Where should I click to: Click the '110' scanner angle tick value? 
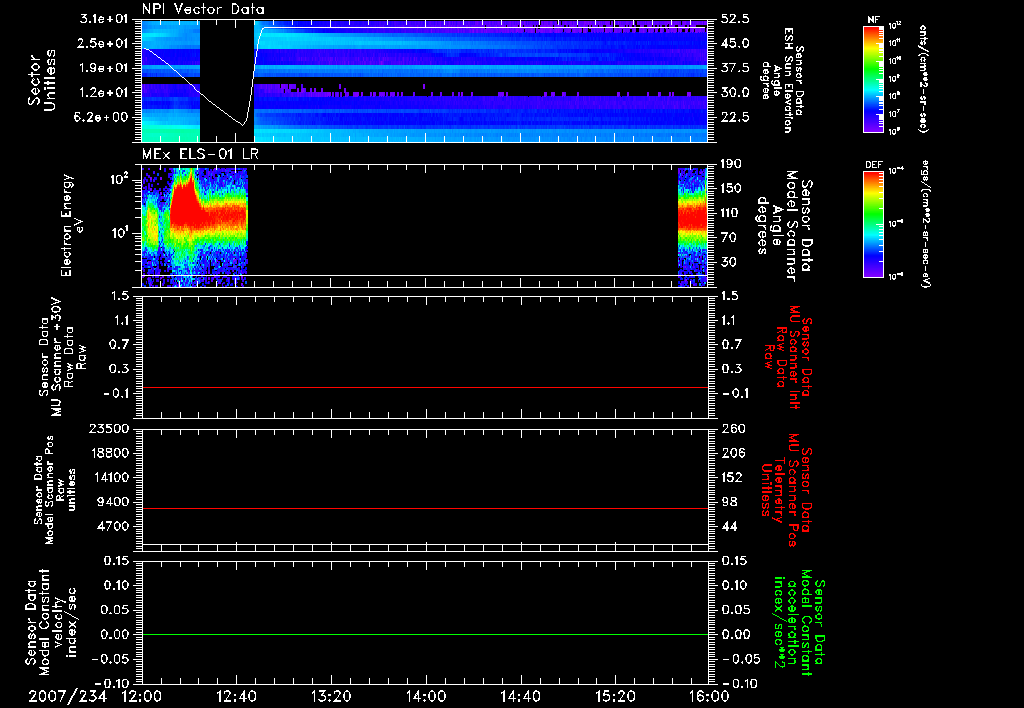(731, 213)
